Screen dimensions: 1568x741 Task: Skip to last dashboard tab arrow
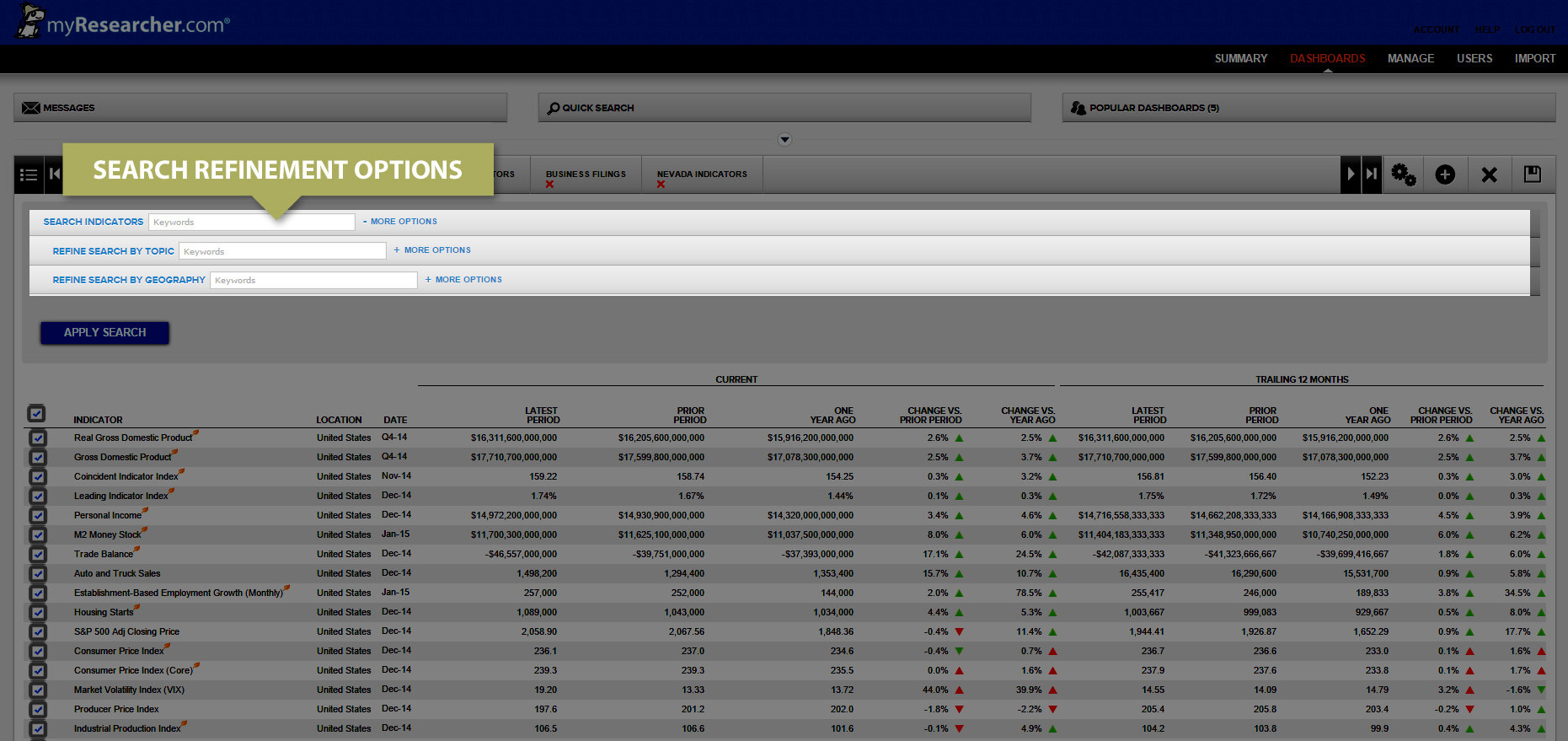coord(1372,174)
